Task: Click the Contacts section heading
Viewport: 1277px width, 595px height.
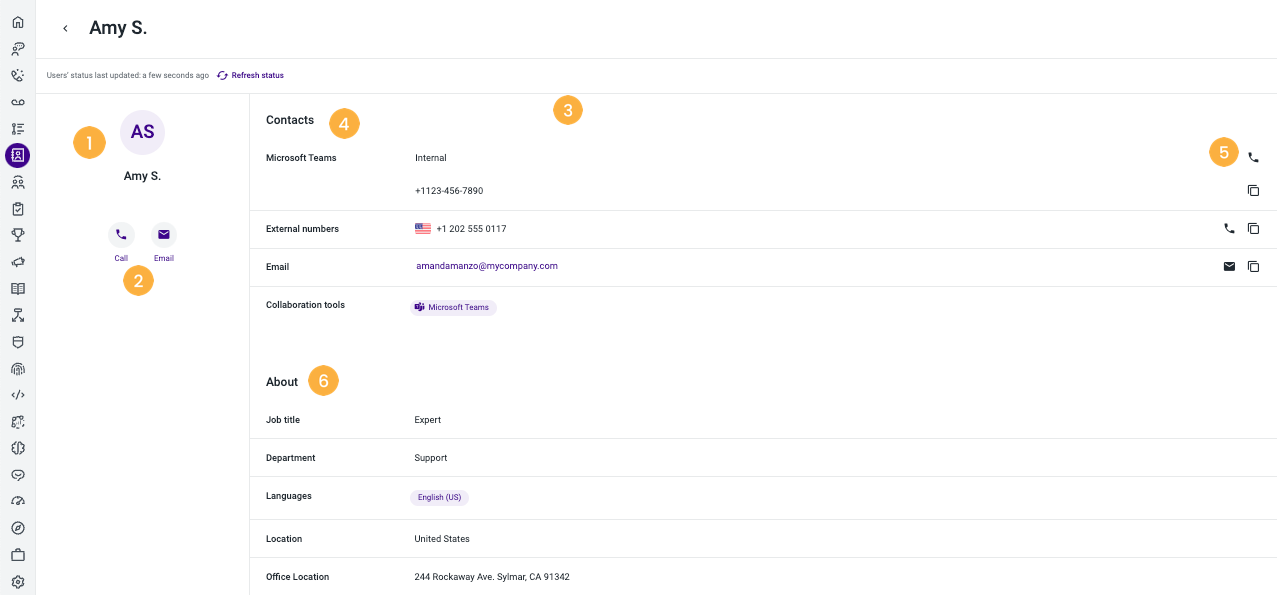Action: (x=290, y=120)
